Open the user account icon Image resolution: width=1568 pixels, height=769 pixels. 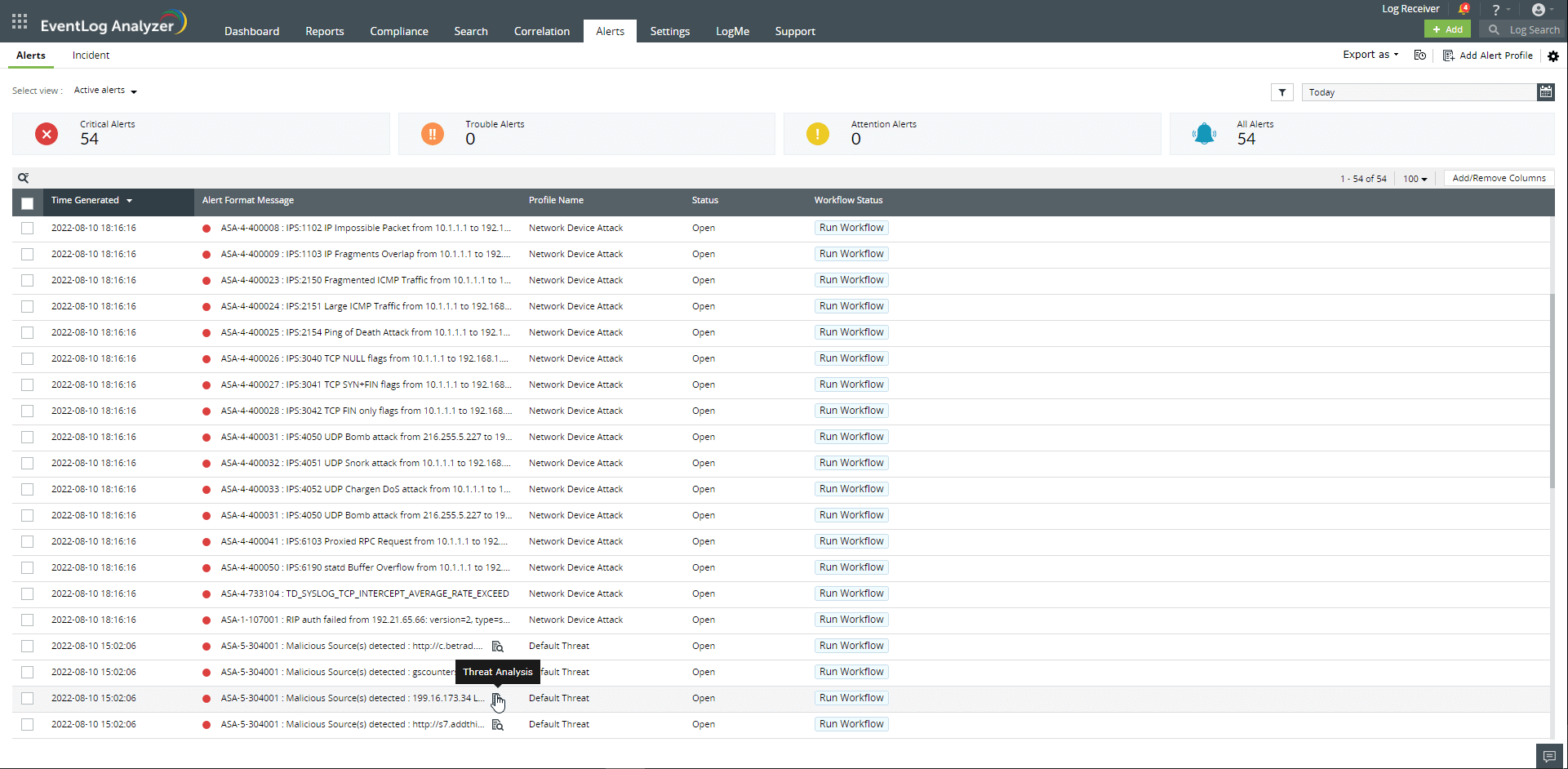1539,10
